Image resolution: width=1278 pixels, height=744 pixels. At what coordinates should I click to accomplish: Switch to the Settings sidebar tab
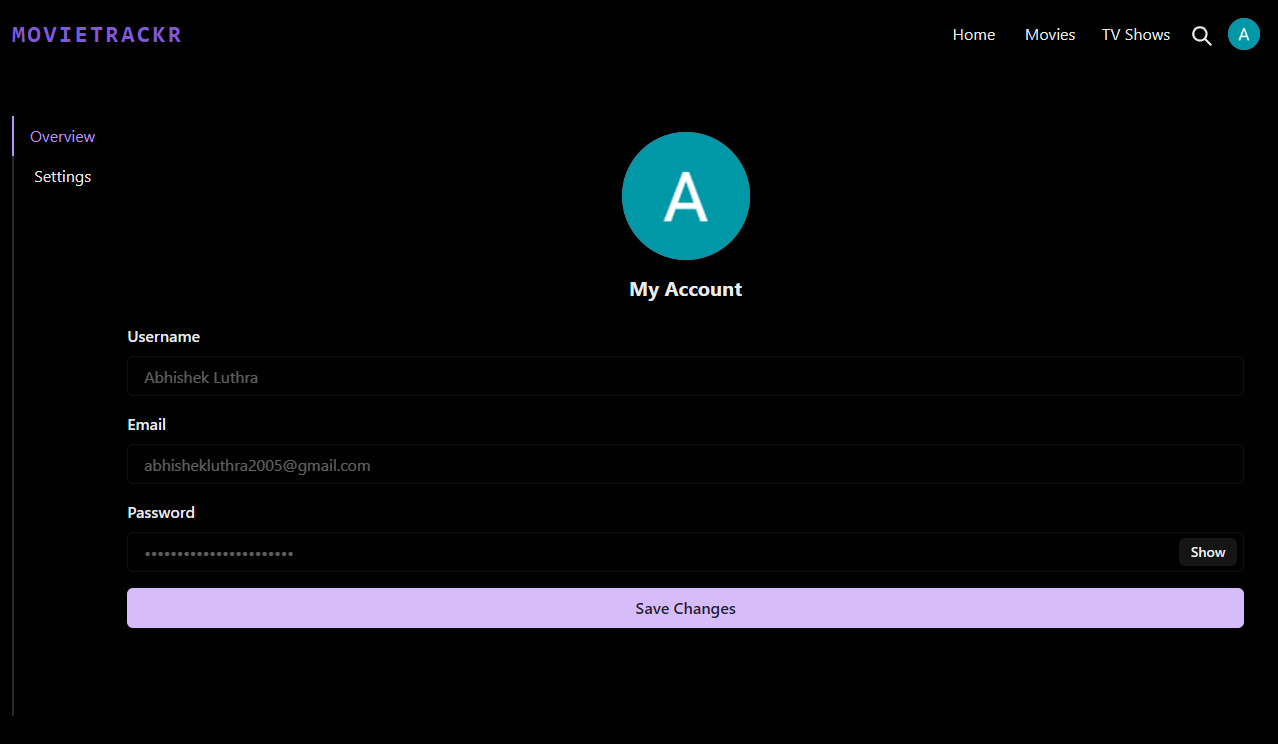point(62,177)
